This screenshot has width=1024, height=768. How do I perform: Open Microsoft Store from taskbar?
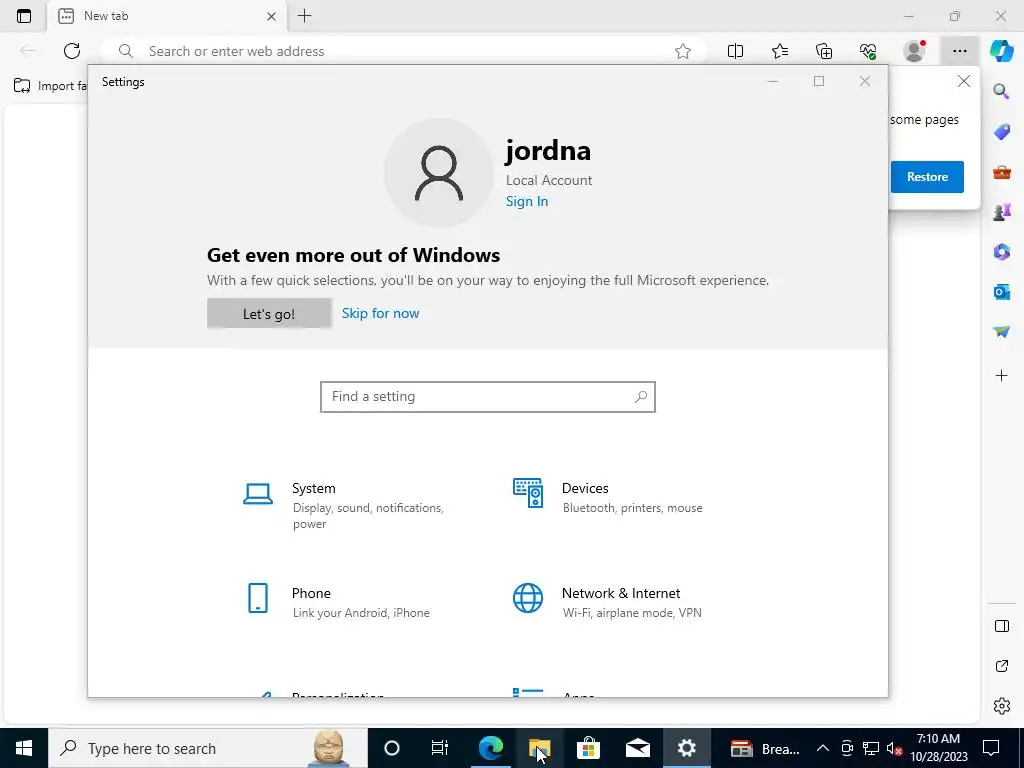coord(588,748)
